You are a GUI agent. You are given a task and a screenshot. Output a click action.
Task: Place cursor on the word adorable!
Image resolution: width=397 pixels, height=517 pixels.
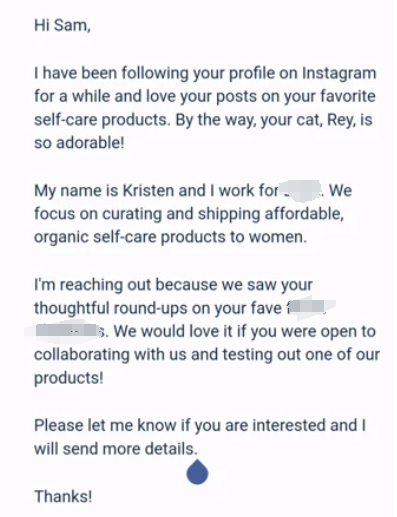tap(90, 143)
